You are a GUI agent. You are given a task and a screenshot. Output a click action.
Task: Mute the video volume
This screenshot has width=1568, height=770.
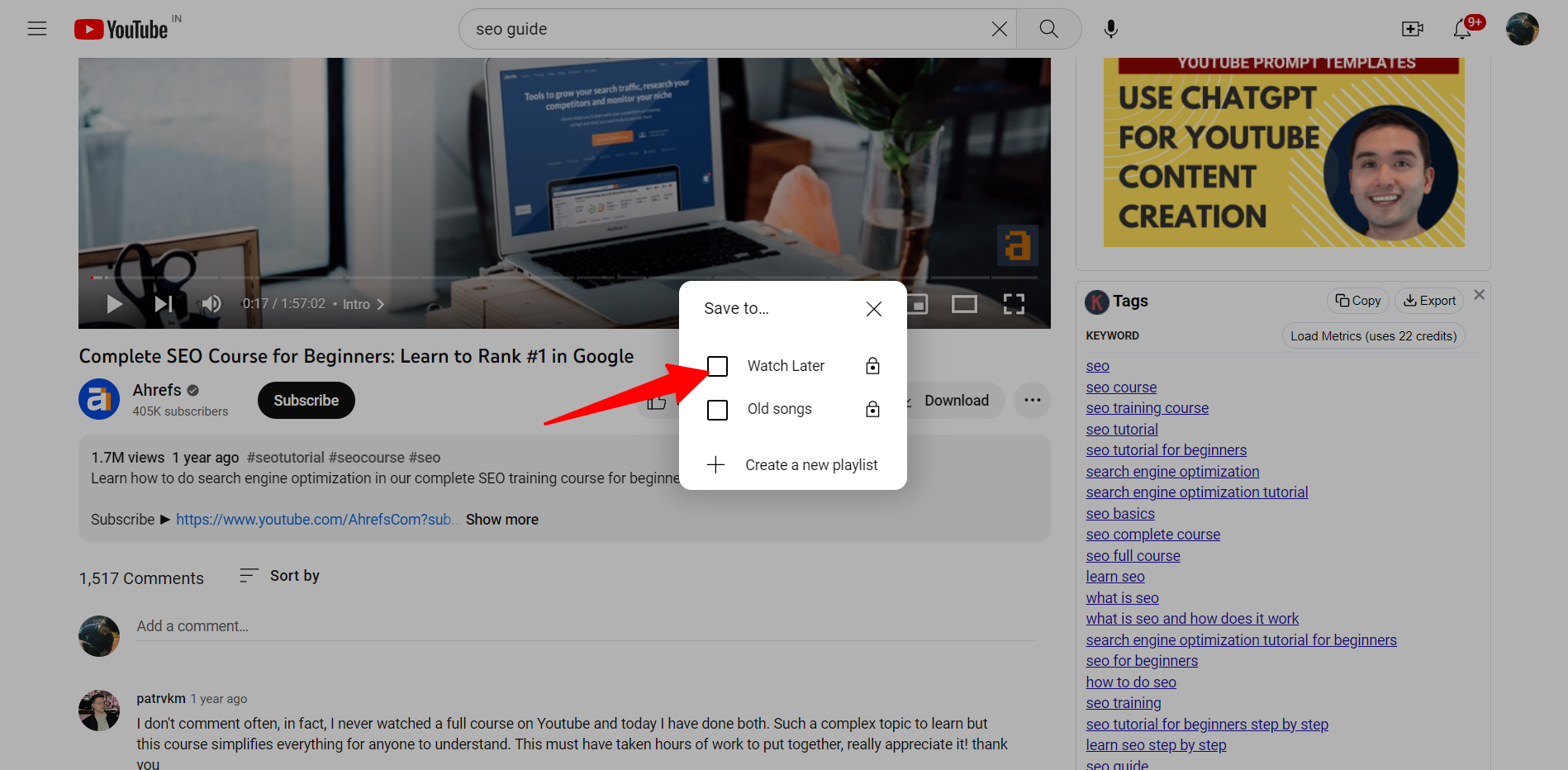[211, 304]
